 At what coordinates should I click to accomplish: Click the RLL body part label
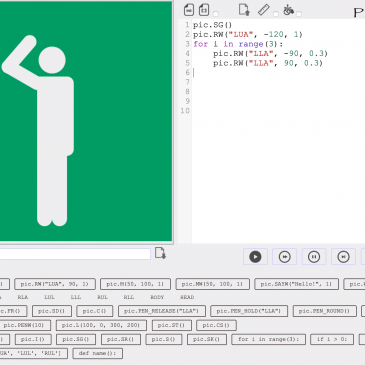[129, 297]
